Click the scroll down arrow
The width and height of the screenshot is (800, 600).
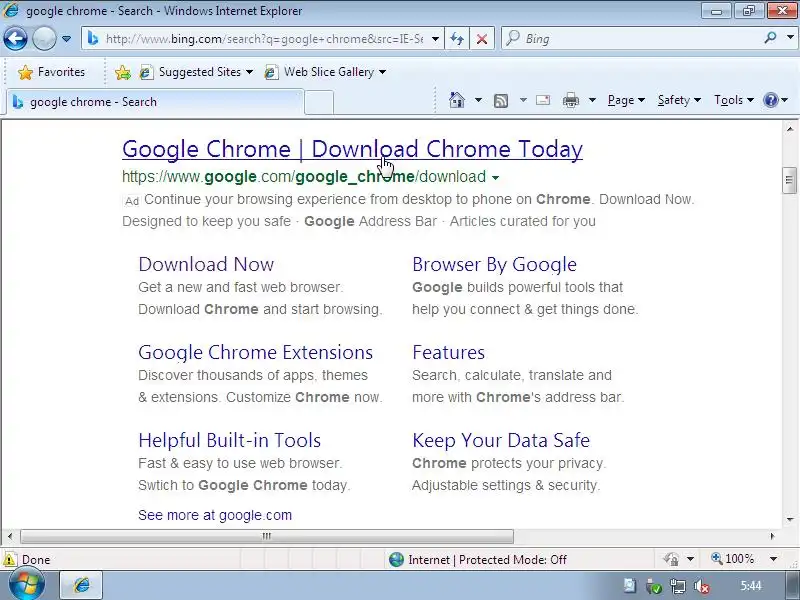[x=790, y=520]
